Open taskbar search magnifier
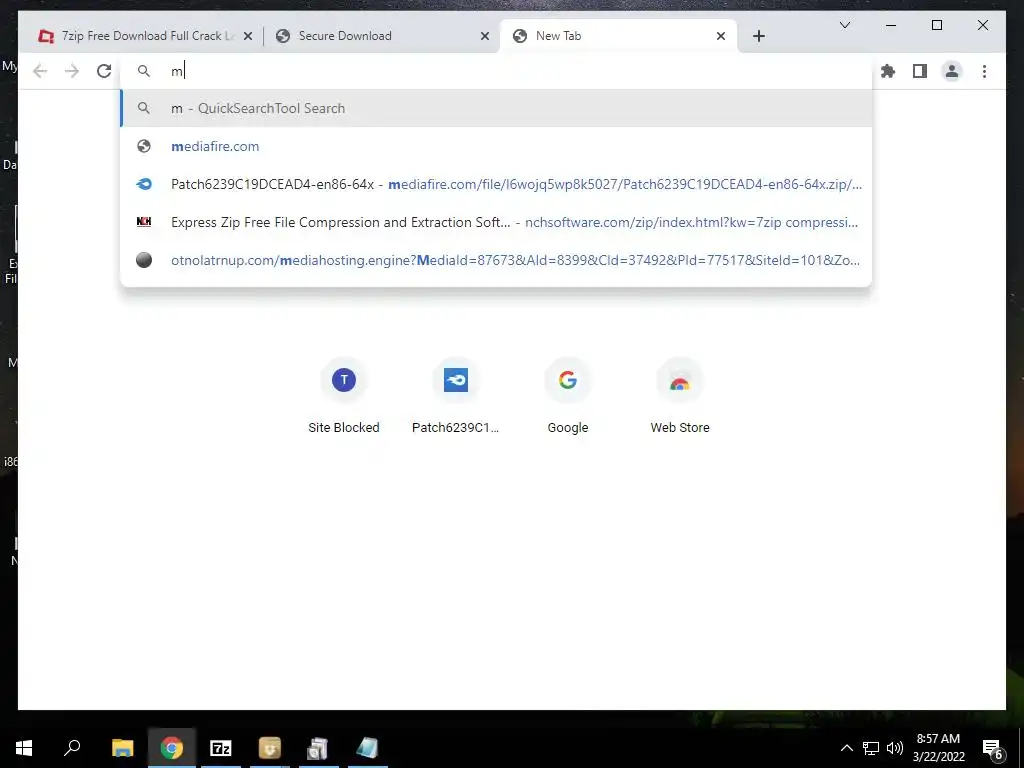The width and height of the screenshot is (1024, 768). click(72, 748)
